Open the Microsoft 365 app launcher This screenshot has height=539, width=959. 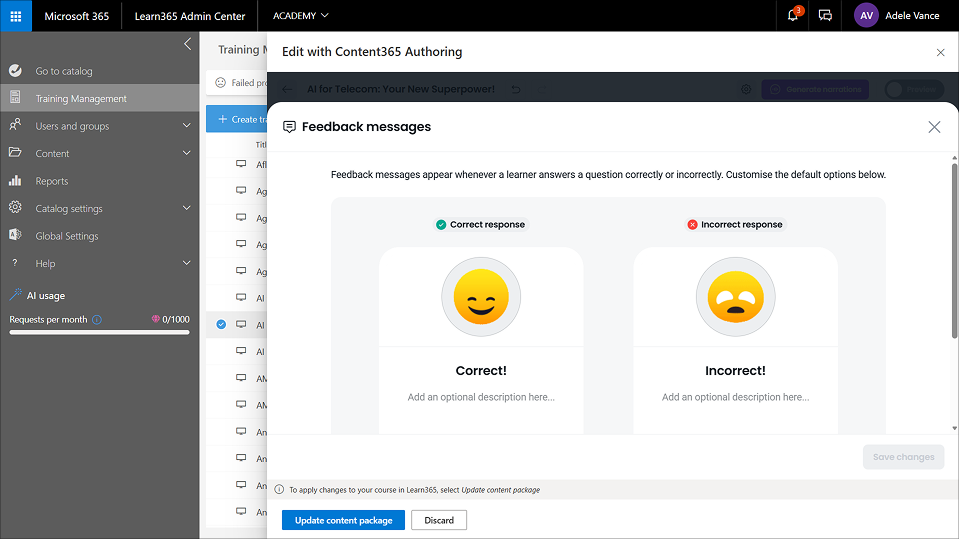(16, 16)
